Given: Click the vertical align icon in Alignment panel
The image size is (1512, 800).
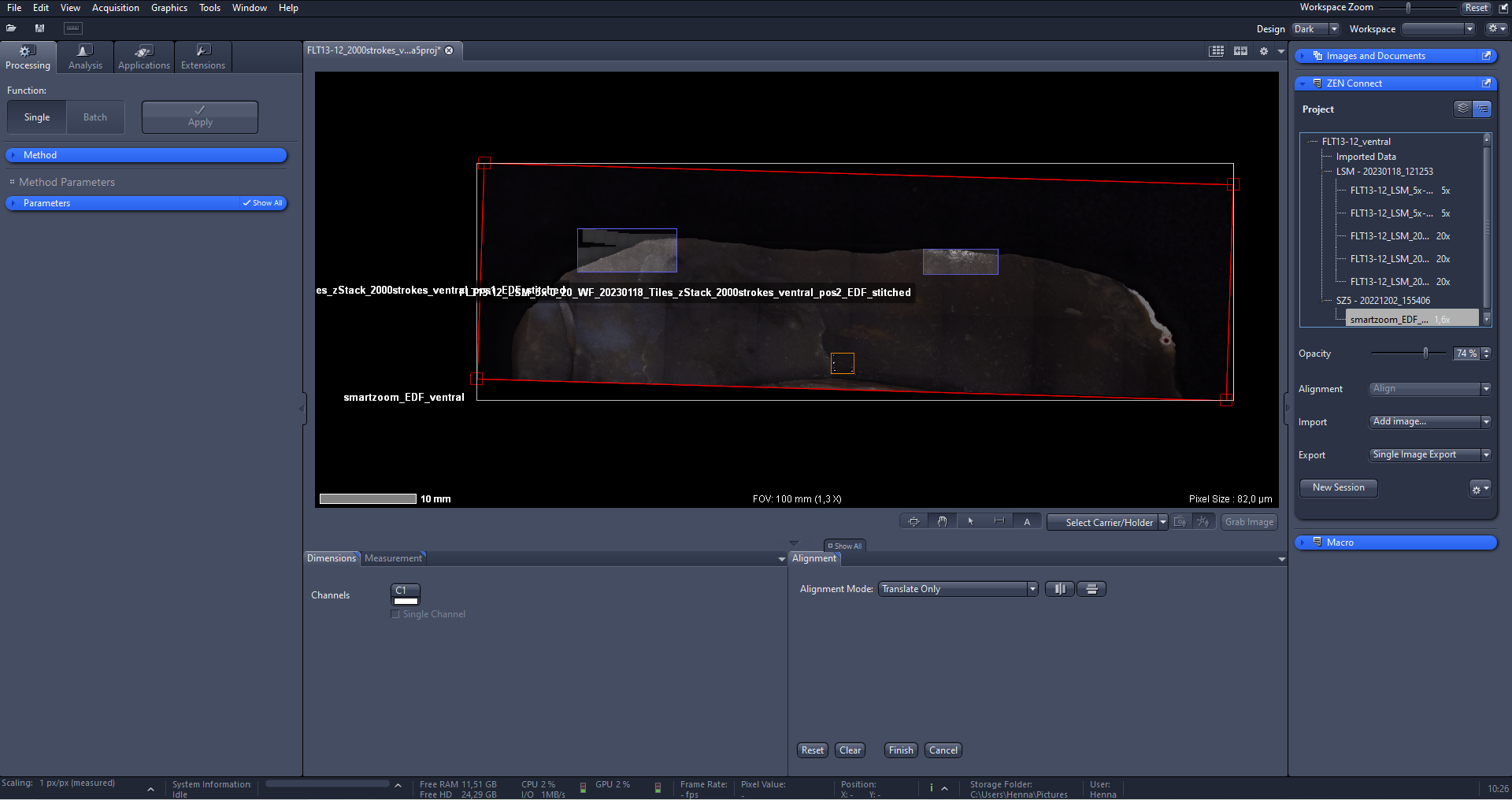Looking at the screenshot, I should tap(1060, 589).
